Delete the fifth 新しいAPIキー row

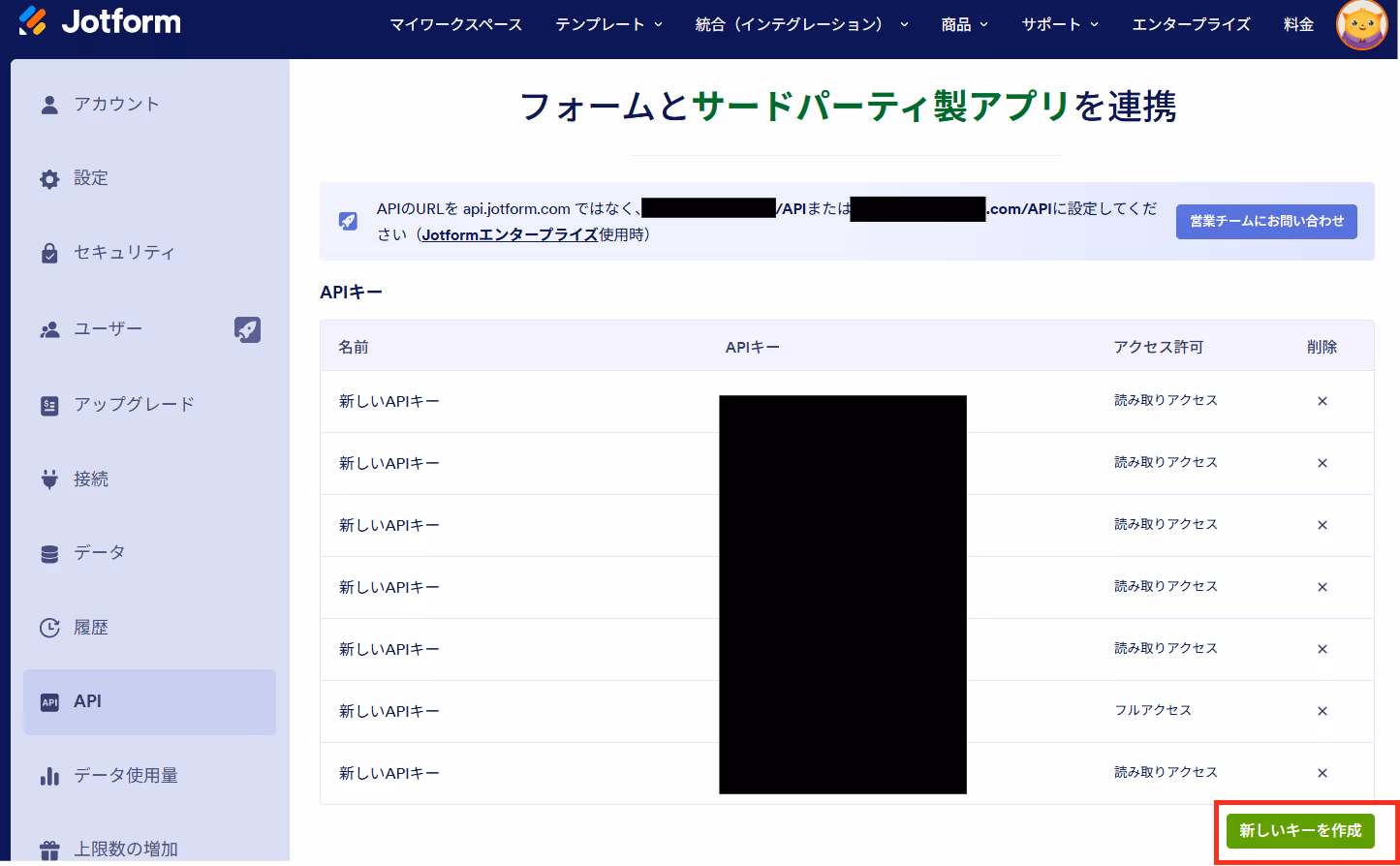pyautogui.click(x=1322, y=649)
